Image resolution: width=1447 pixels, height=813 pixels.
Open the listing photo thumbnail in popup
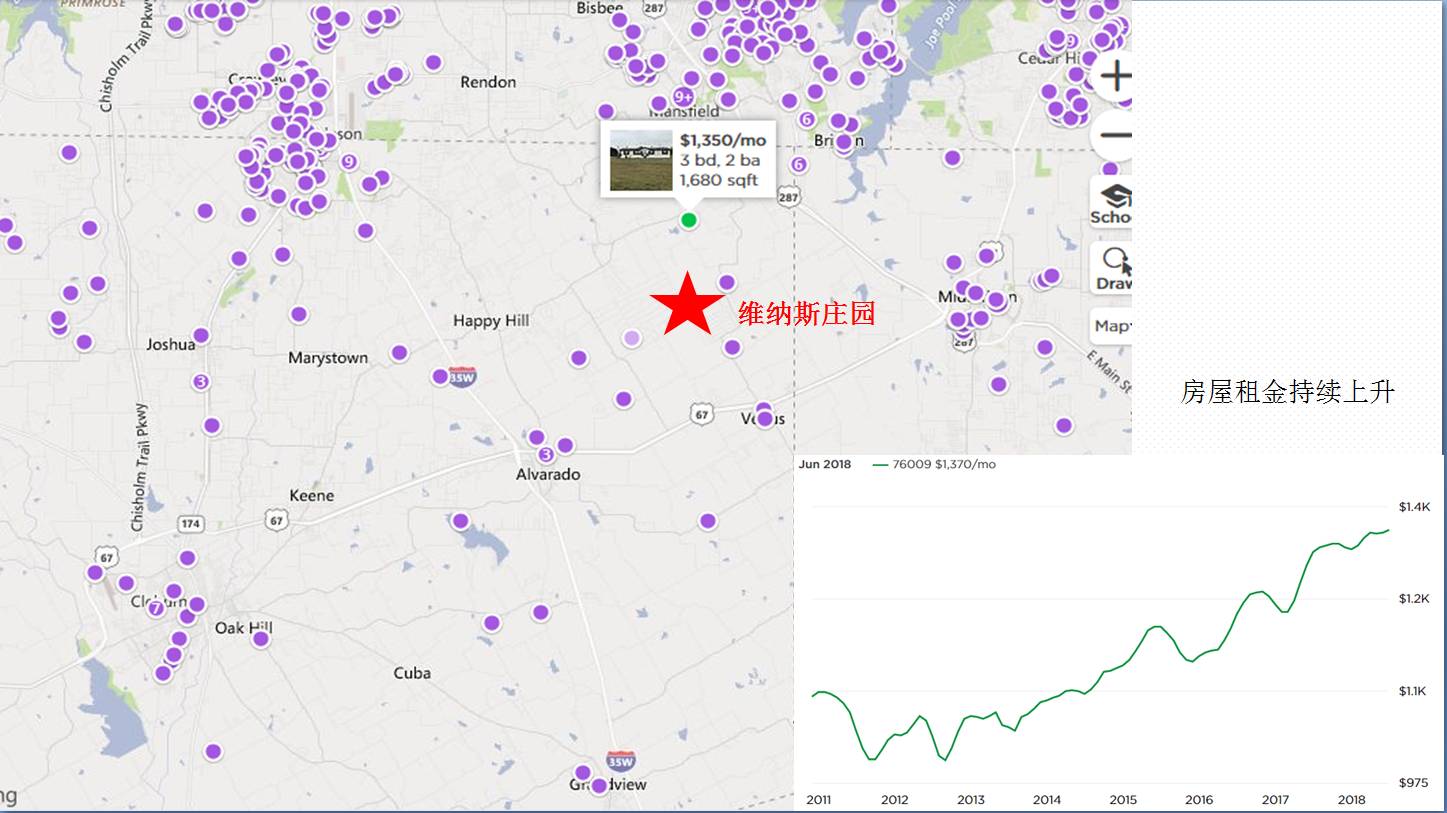641,160
